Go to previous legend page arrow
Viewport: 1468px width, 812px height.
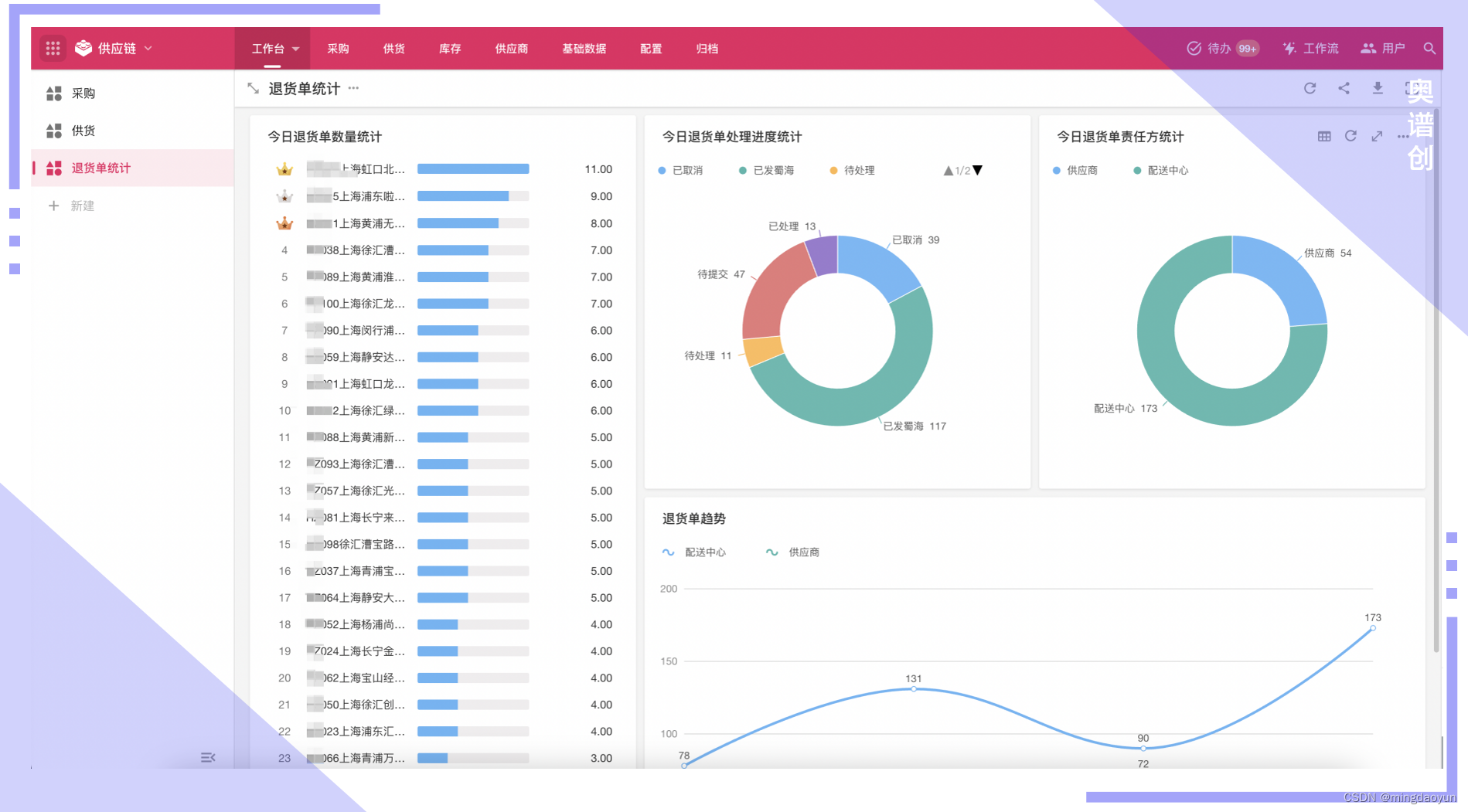(x=949, y=171)
